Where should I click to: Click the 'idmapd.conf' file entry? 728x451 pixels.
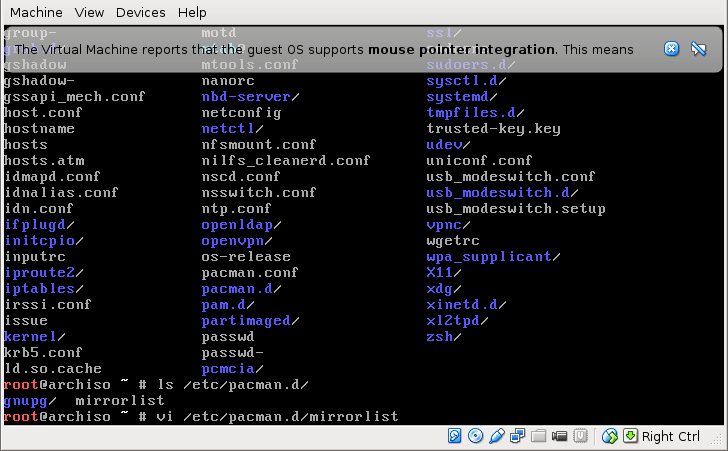coord(52,177)
